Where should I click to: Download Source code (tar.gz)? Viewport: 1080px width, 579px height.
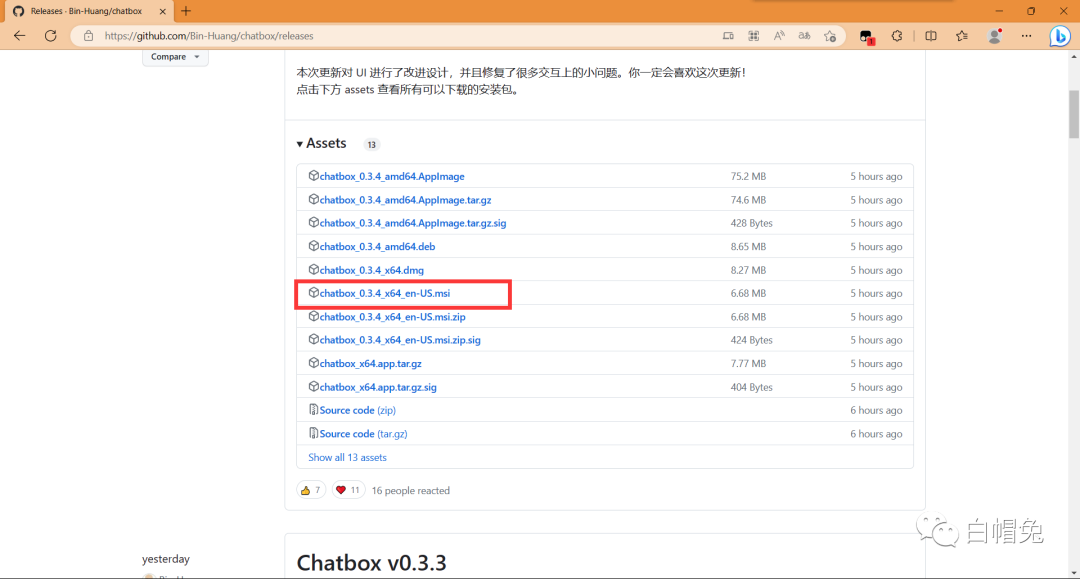click(x=363, y=434)
